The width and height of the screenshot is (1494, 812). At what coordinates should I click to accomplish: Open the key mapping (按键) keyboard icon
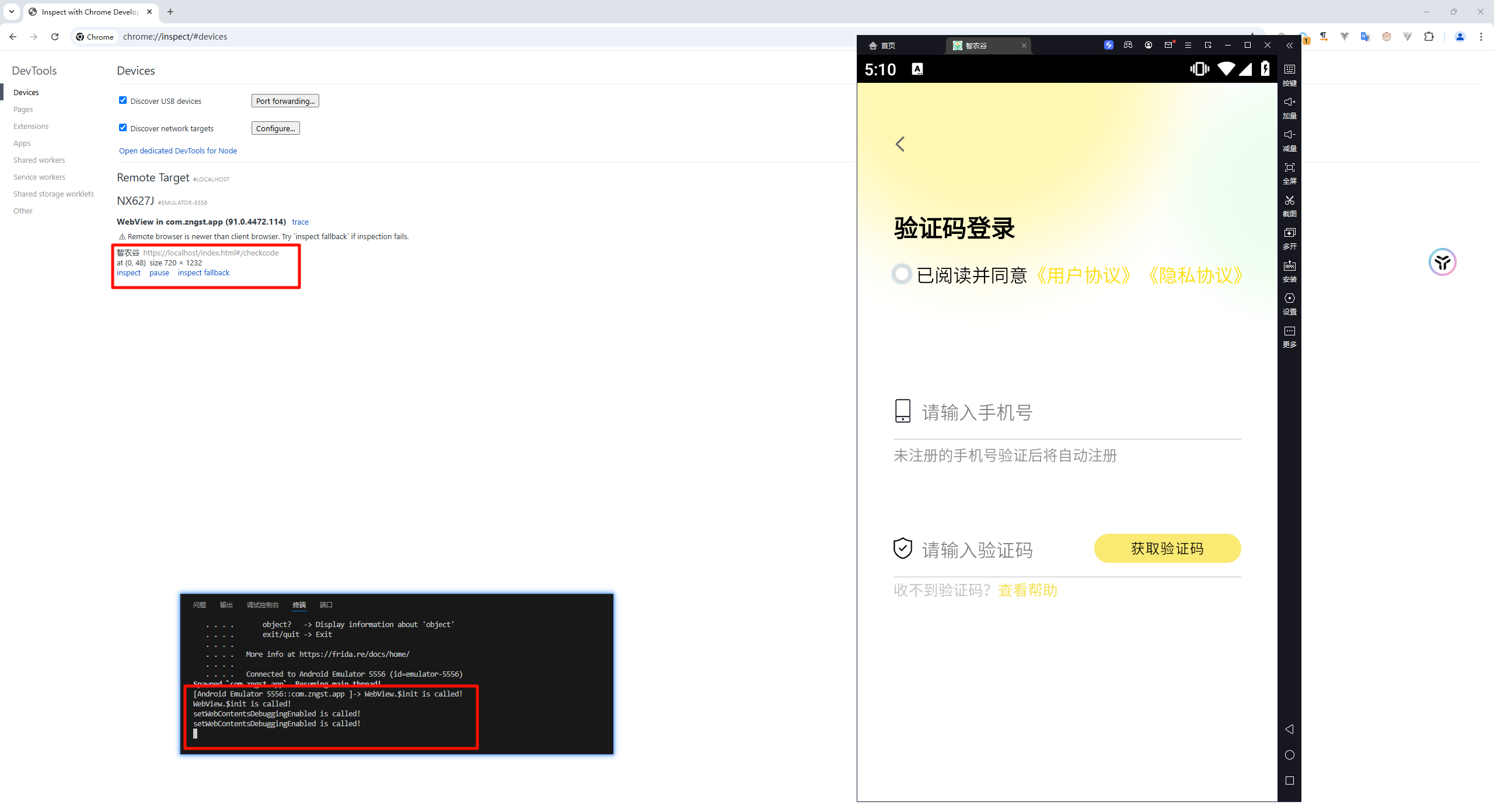tap(1289, 69)
